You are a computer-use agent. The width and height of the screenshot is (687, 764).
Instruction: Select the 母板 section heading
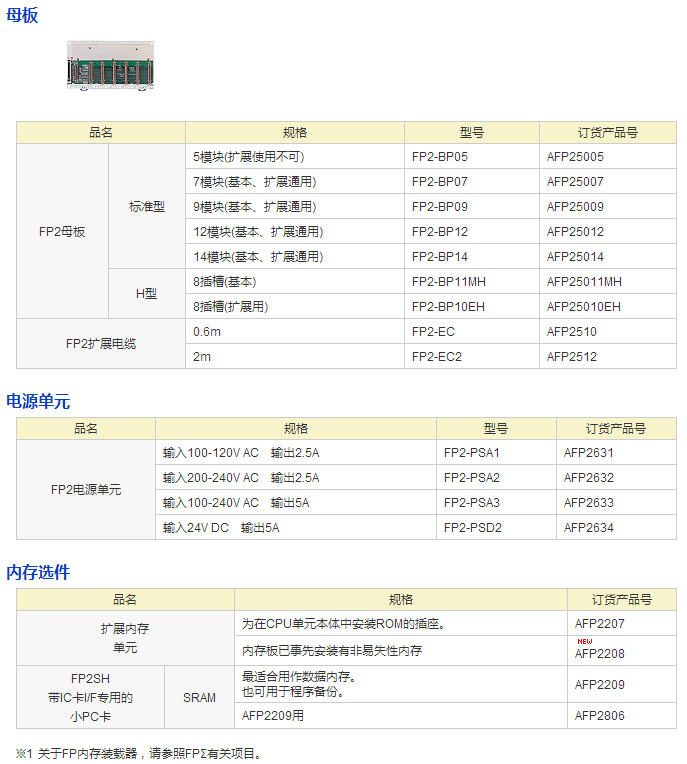coord(22,16)
